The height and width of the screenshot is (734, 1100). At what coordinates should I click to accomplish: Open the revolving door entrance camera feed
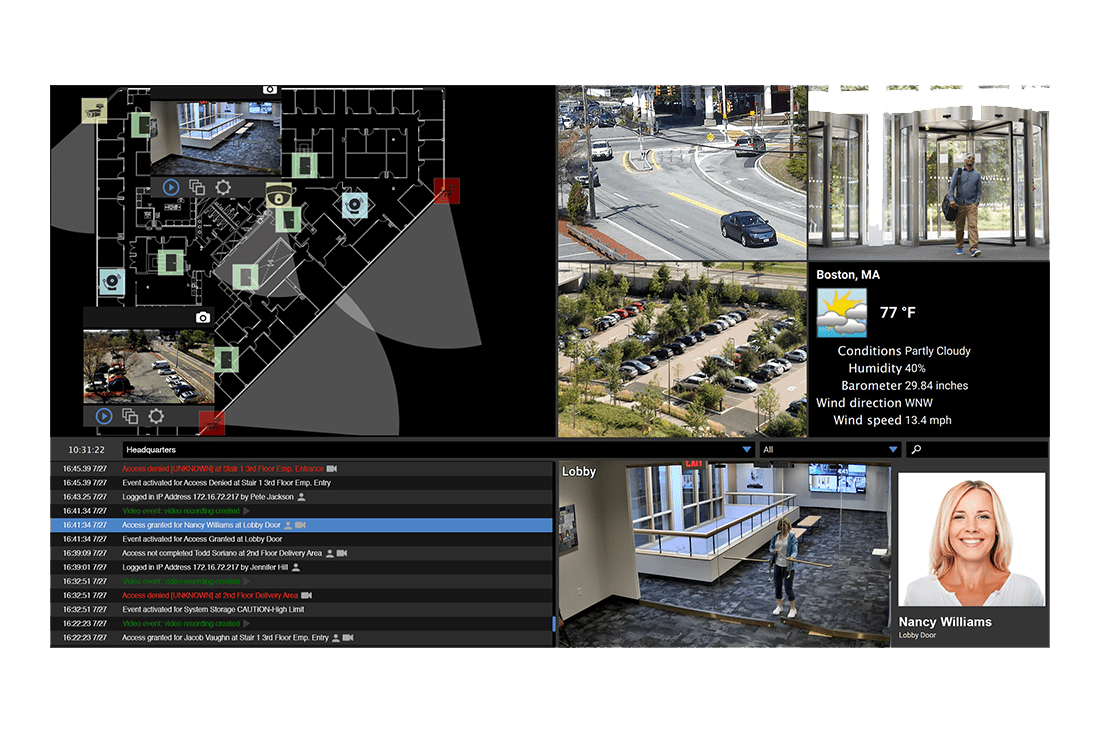929,173
